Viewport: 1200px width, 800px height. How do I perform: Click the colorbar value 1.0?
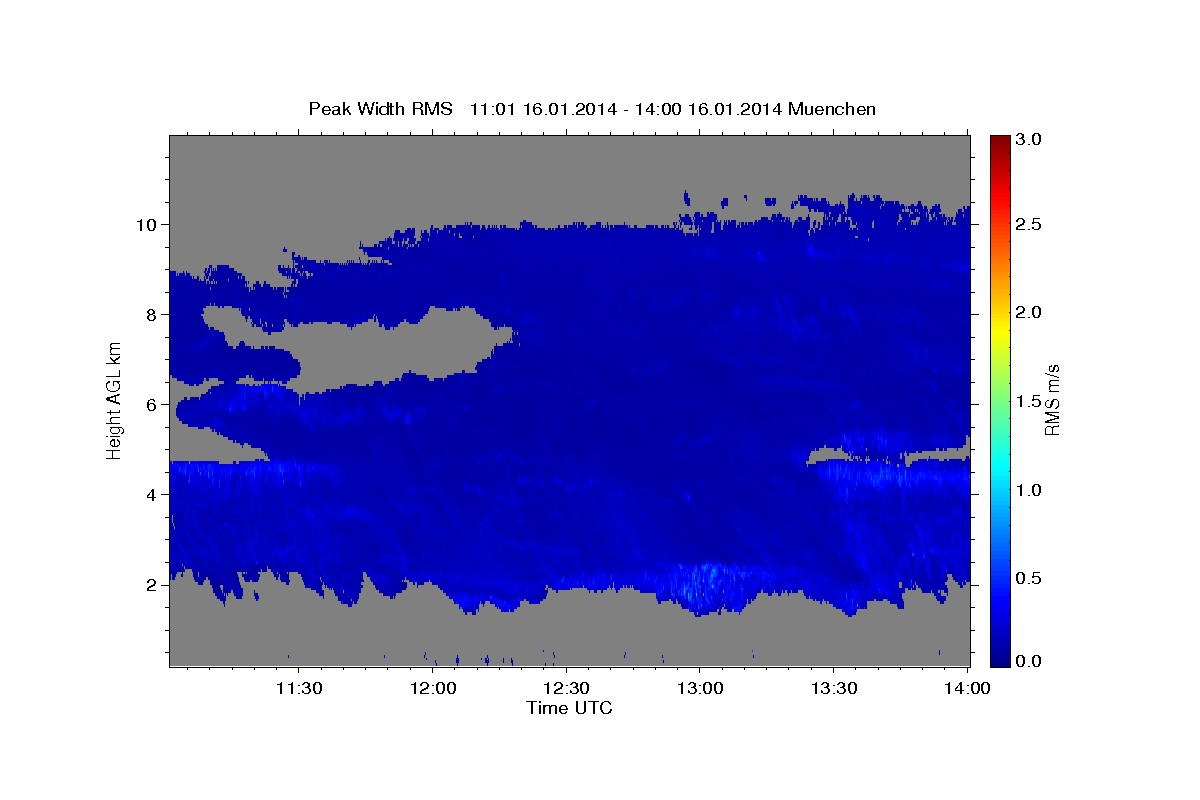[1031, 490]
